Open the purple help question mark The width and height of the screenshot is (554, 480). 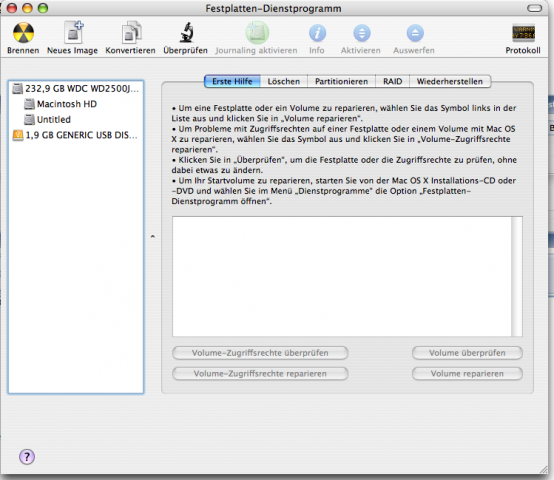click(27, 456)
